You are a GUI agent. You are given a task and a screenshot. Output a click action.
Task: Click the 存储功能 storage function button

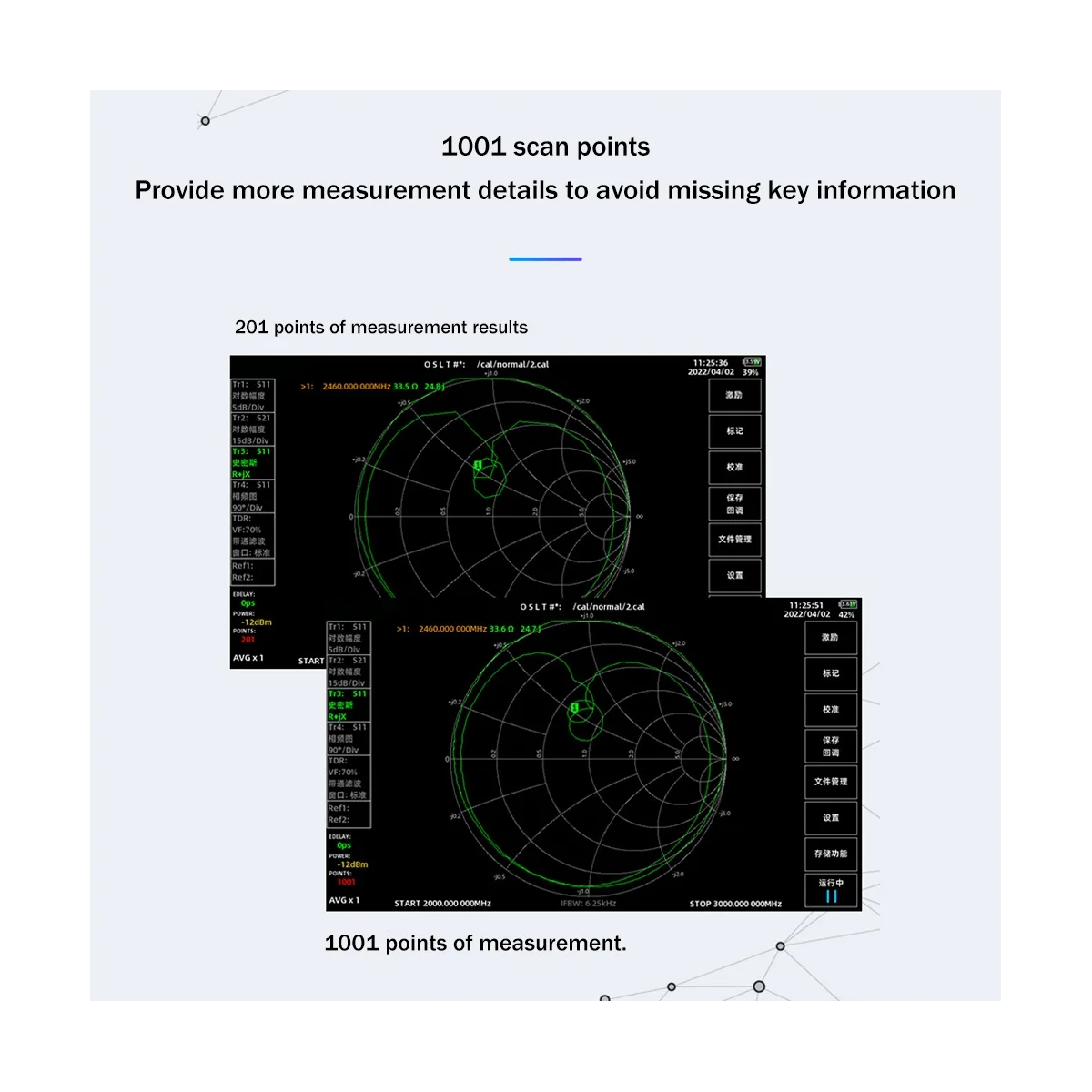pos(831,854)
